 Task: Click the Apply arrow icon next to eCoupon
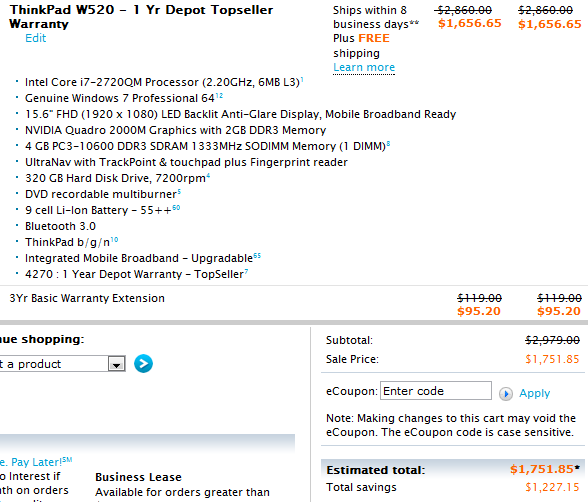506,394
